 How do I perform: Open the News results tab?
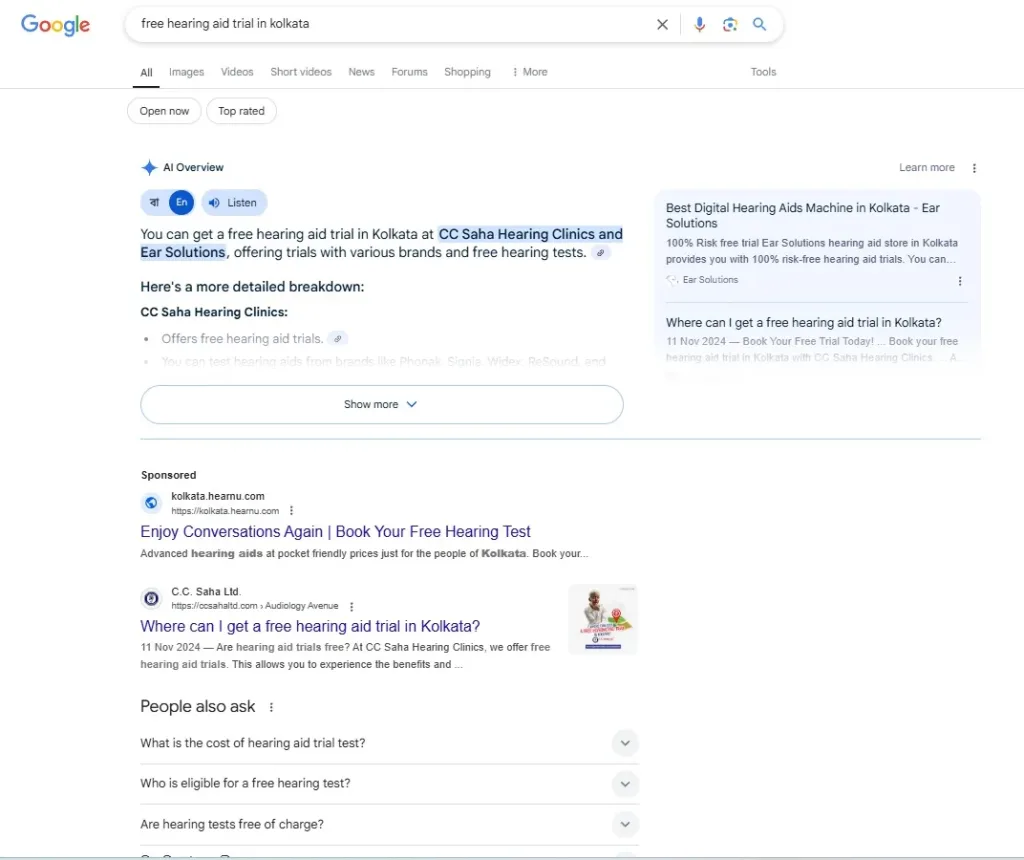[361, 71]
